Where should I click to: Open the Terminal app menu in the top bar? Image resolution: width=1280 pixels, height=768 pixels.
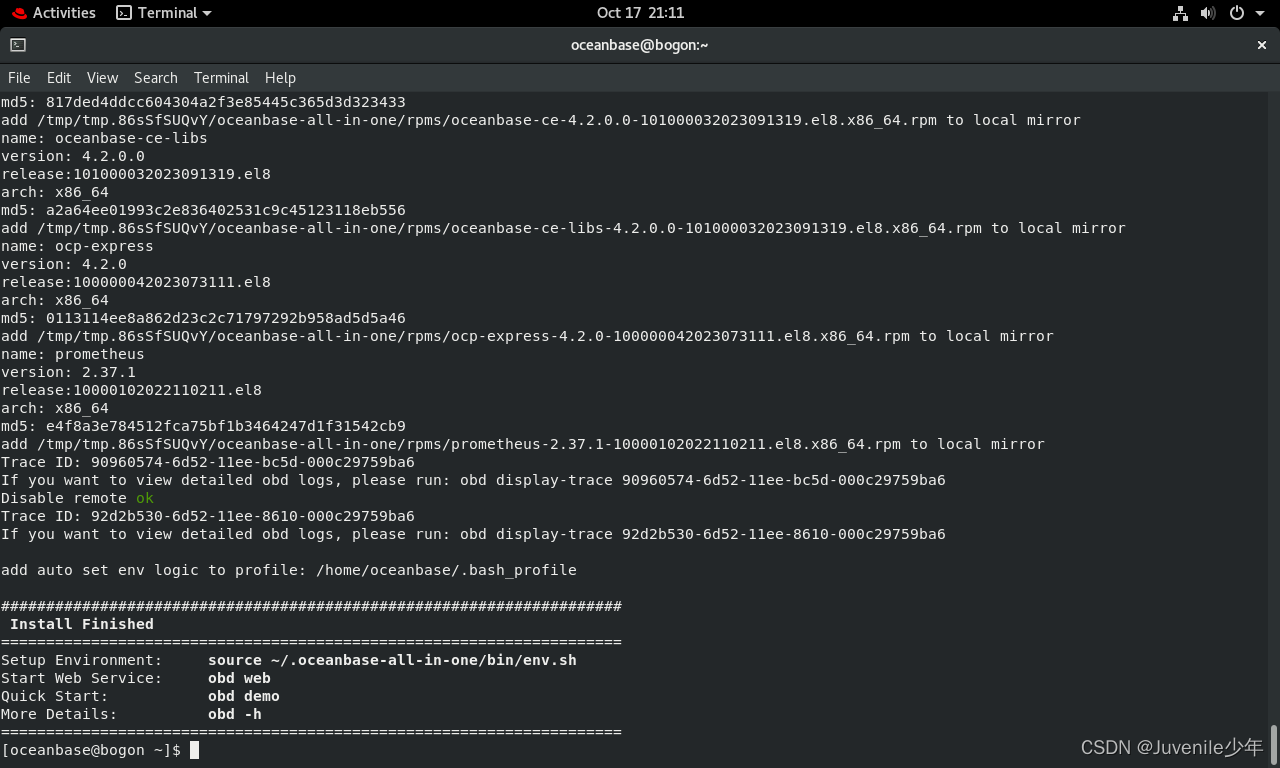pyautogui.click(x=164, y=13)
